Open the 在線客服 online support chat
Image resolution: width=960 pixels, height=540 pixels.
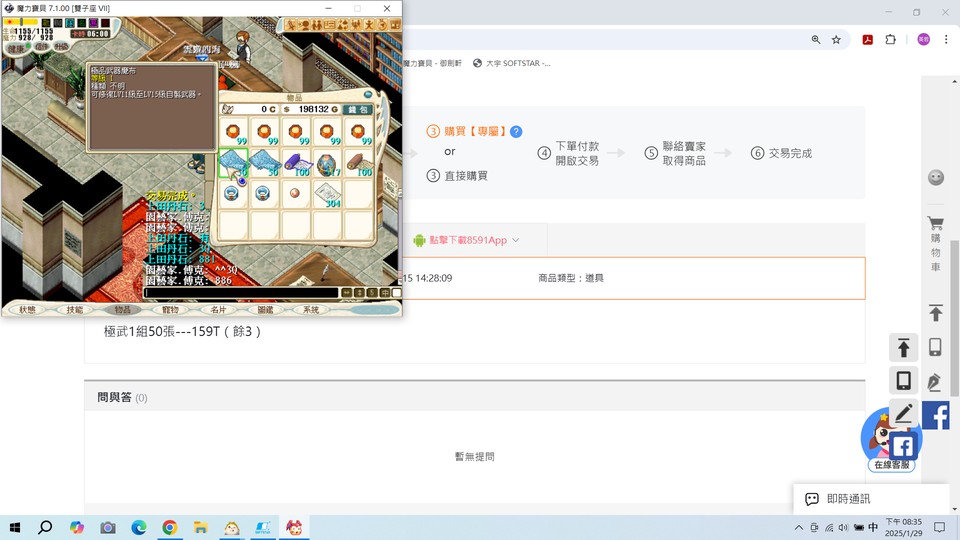tap(891, 465)
